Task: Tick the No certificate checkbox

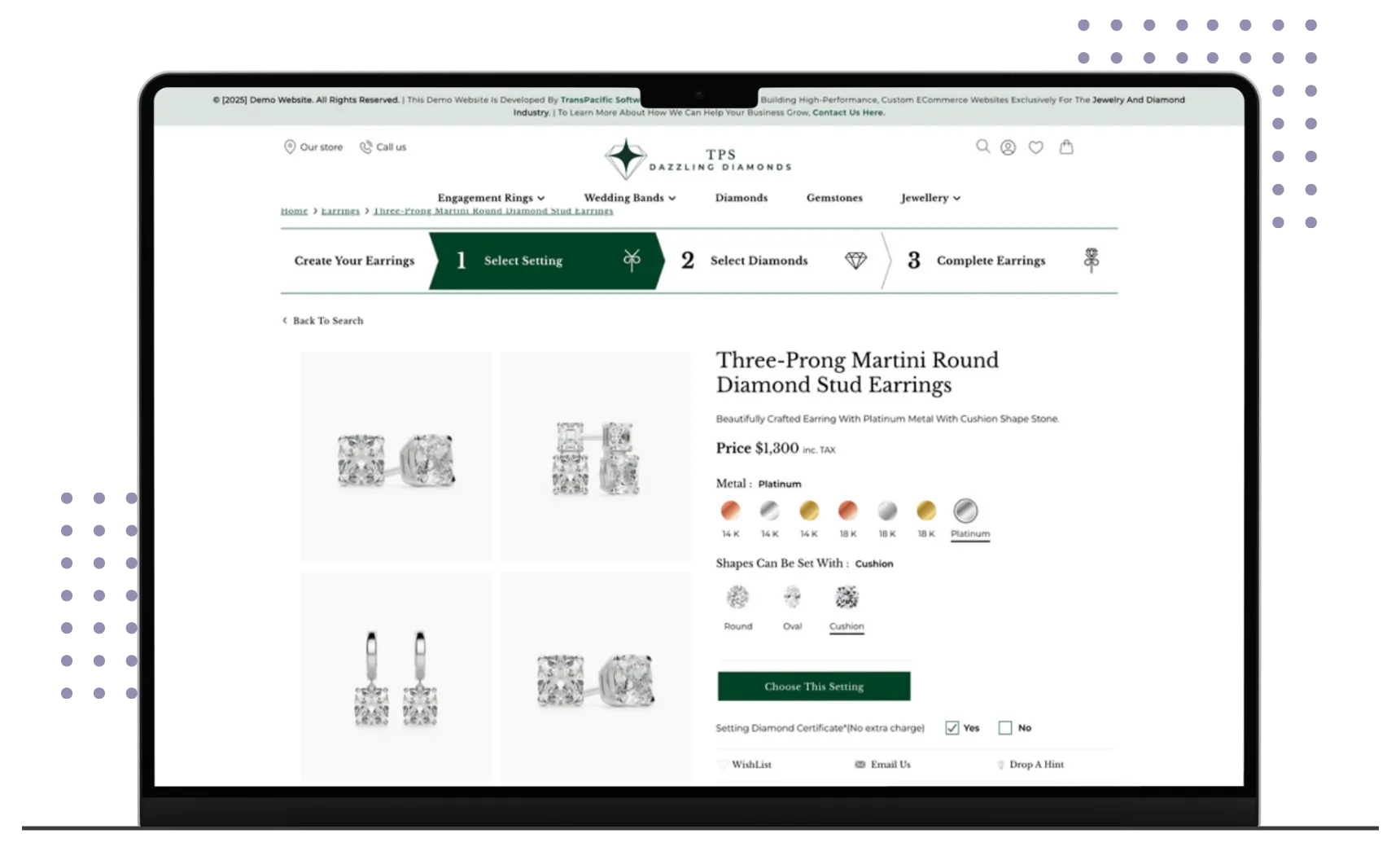Action: point(1005,728)
